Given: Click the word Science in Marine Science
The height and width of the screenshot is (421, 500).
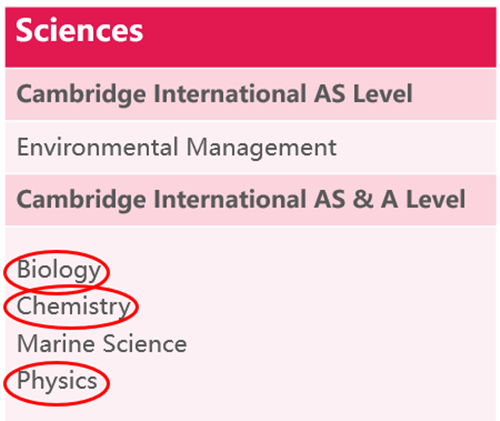Looking at the screenshot, I should pyautogui.click(x=145, y=344).
